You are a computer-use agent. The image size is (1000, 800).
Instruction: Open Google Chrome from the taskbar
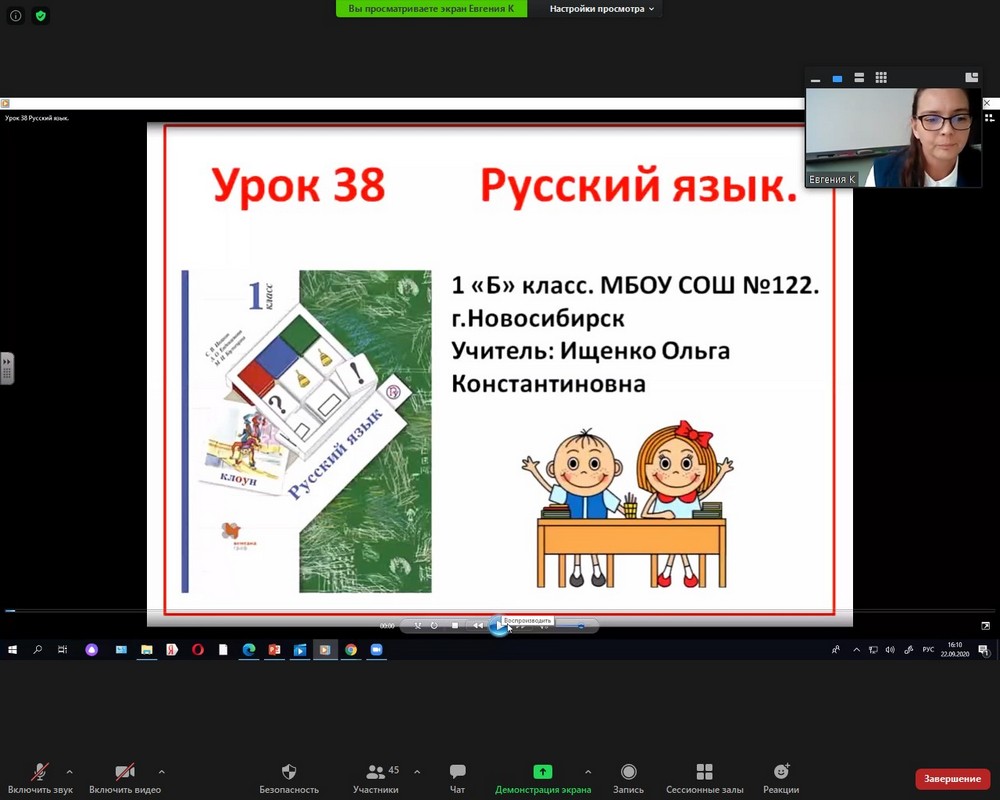351,650
